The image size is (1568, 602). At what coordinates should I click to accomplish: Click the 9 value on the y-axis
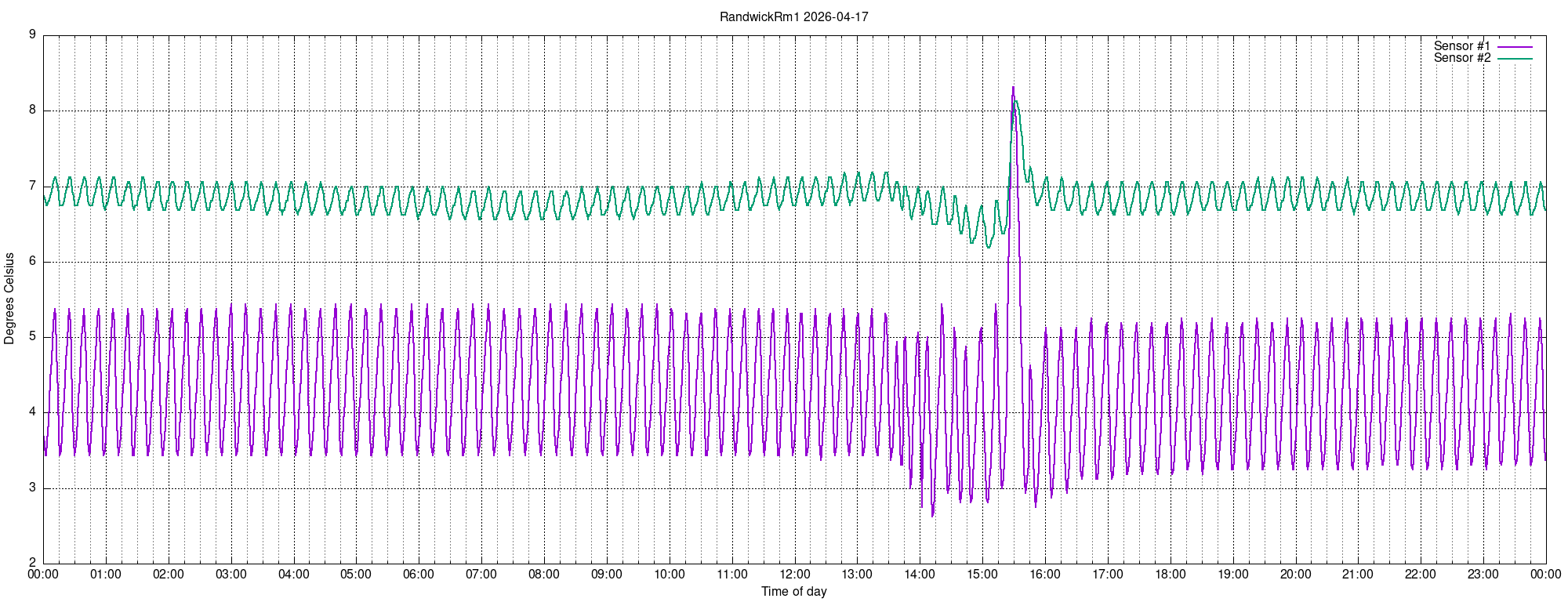coord(32,34)
